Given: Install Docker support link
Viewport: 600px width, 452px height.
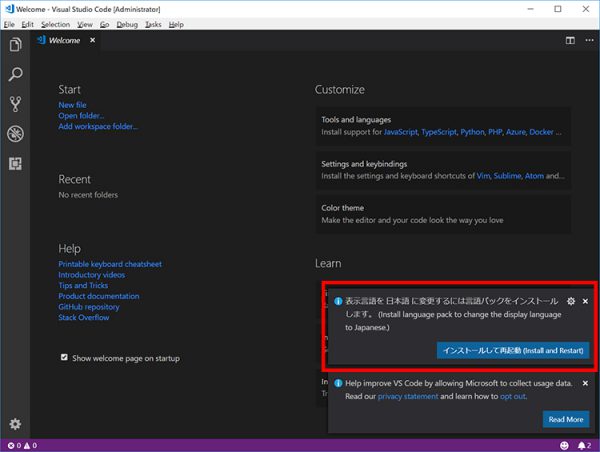Looking at the screenshot, I should pyautogui.click(x=541, y=132).
